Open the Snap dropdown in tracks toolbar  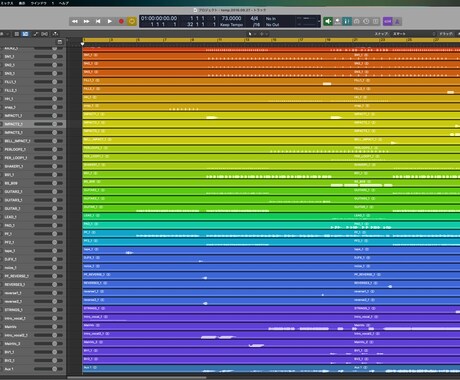point(413,34)
